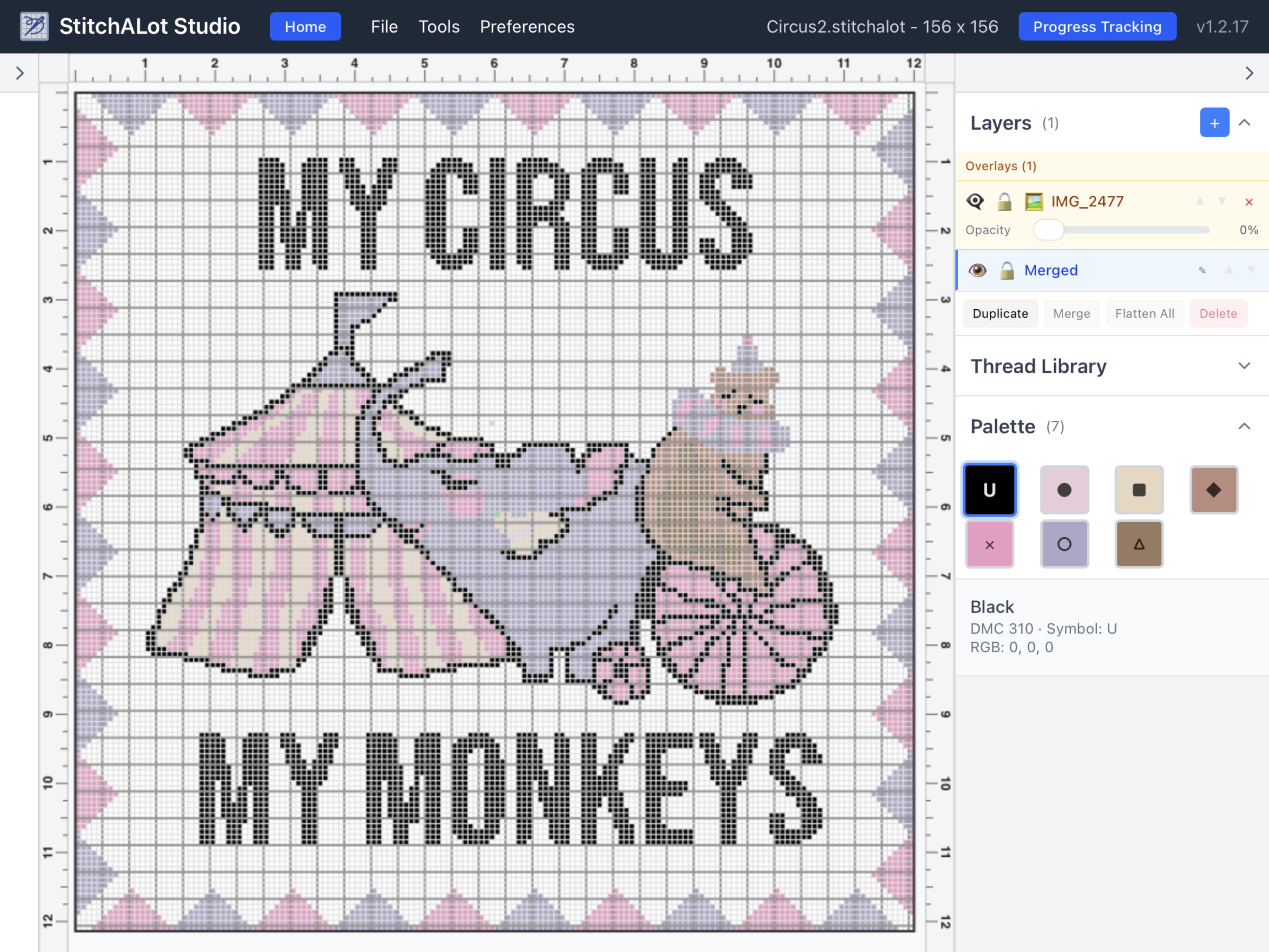Viewport: 1269px width, 952px height.
Task: Toggle lock on the Merged layer
Action: coord(1007,270)
